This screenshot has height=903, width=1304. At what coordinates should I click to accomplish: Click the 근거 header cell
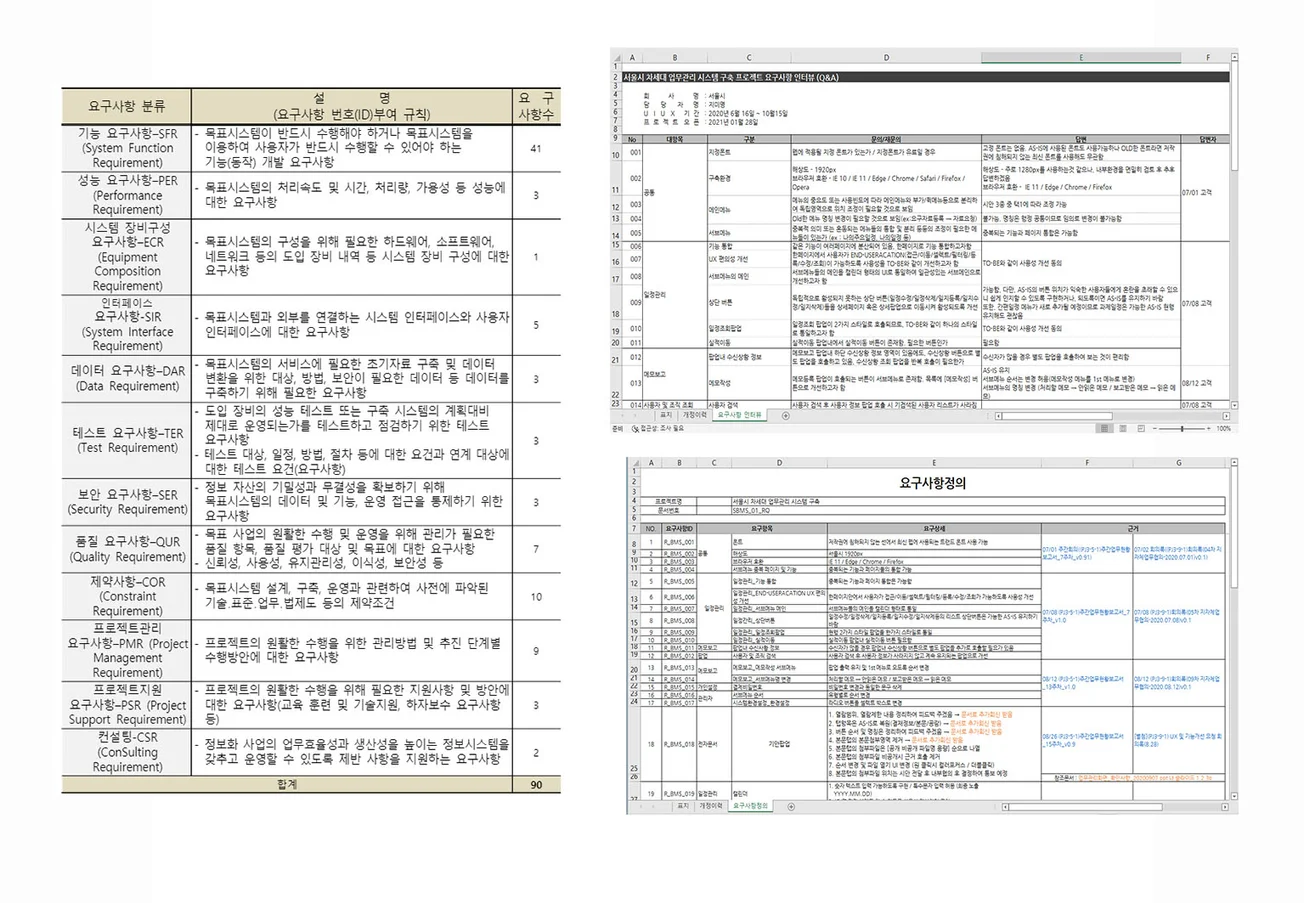coord(1135,527)
